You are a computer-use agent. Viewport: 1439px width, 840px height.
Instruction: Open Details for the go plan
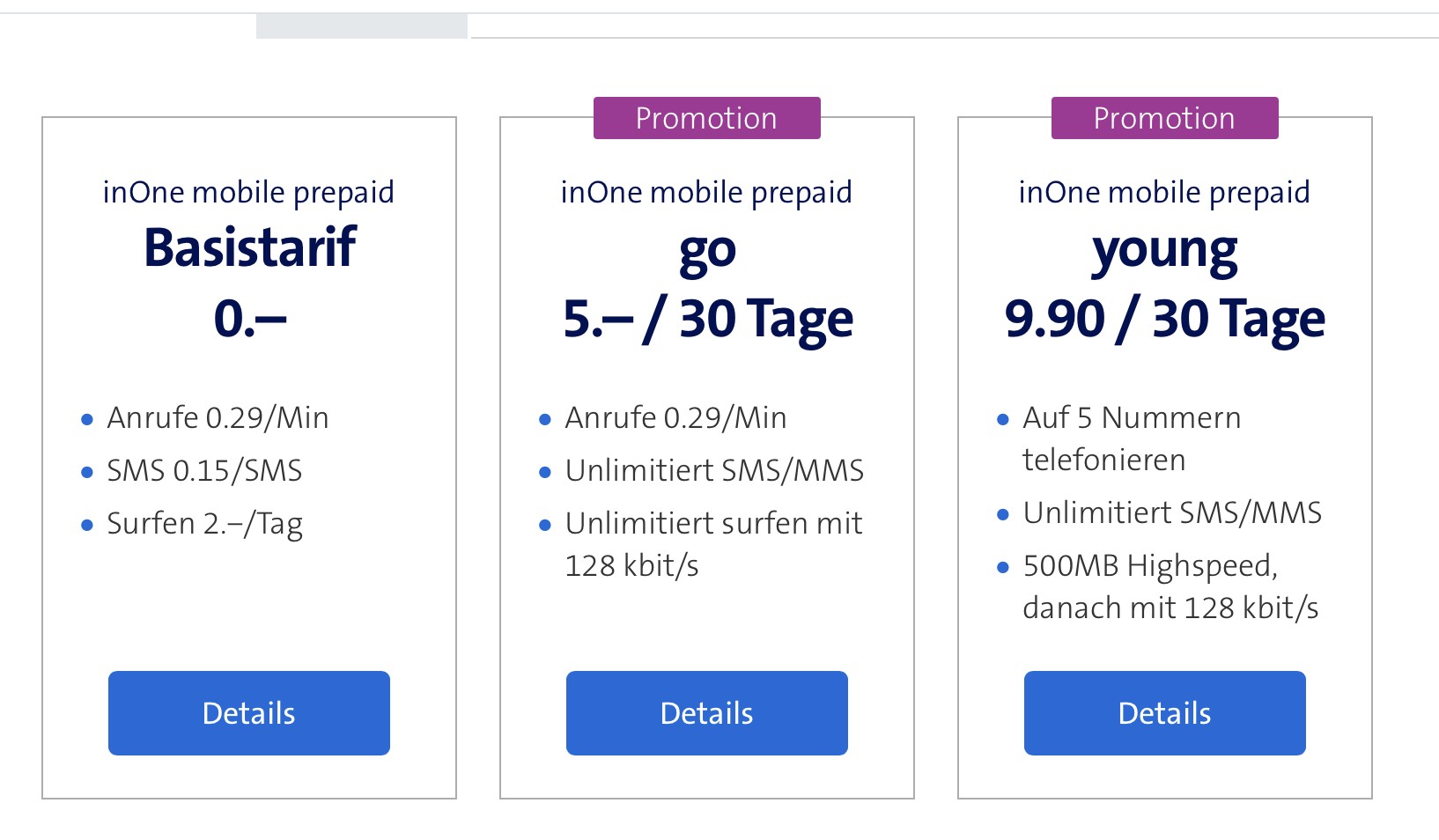tap(706, 713)
